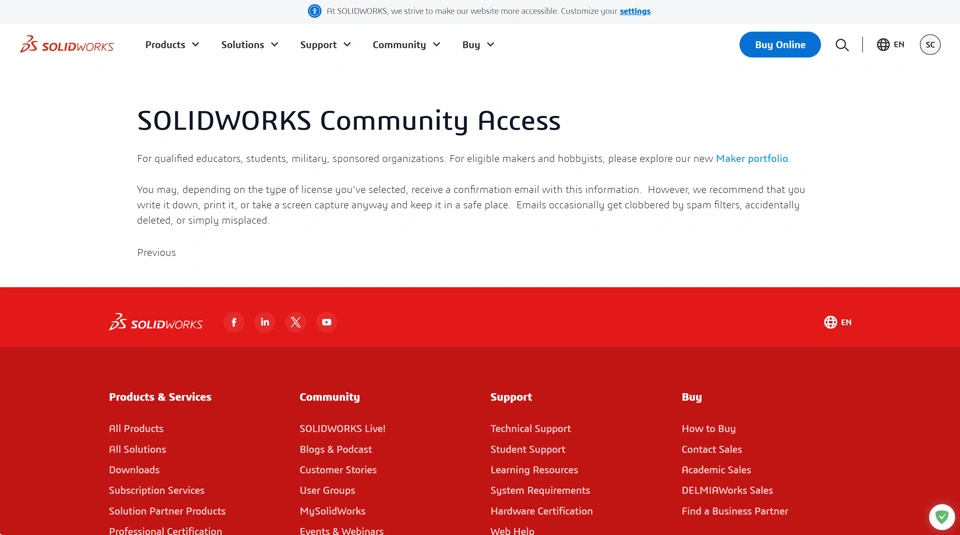
Task: Open How to Buy link
Action: coord(708,428)
